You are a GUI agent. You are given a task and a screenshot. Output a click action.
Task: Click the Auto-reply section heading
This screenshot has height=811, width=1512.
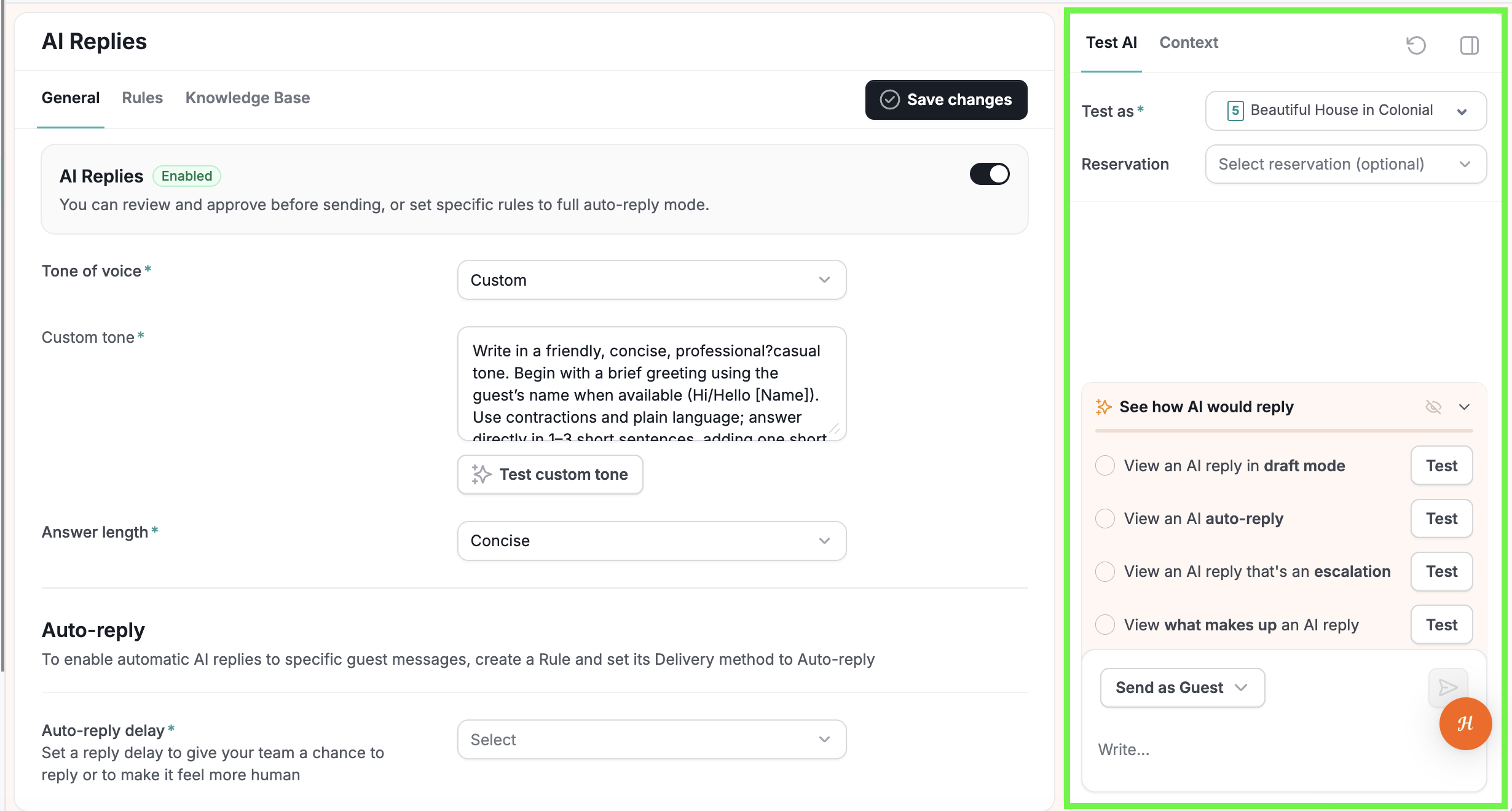tap(93, 630)
